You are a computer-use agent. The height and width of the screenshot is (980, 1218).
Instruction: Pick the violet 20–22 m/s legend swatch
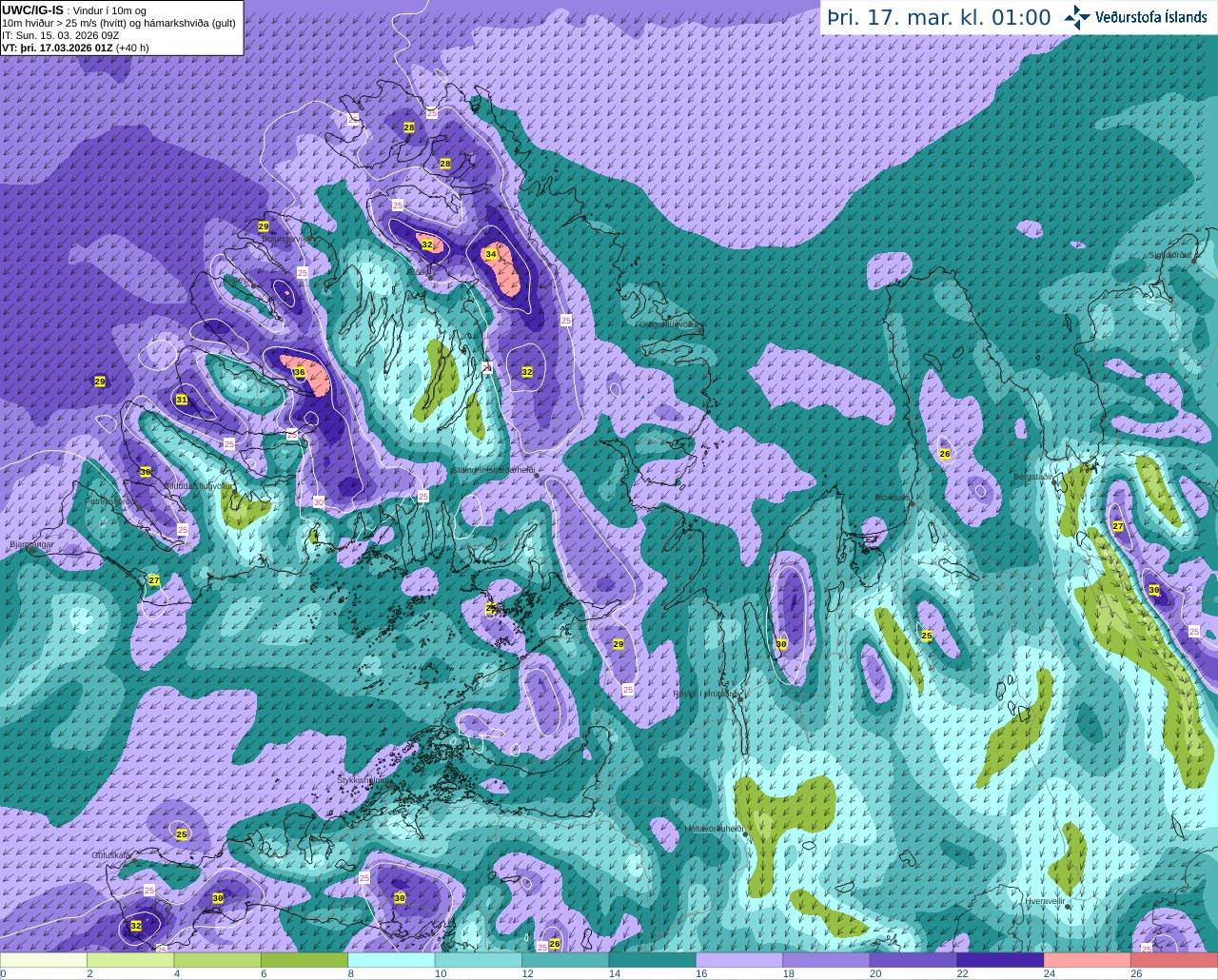(x=913, y=960)
